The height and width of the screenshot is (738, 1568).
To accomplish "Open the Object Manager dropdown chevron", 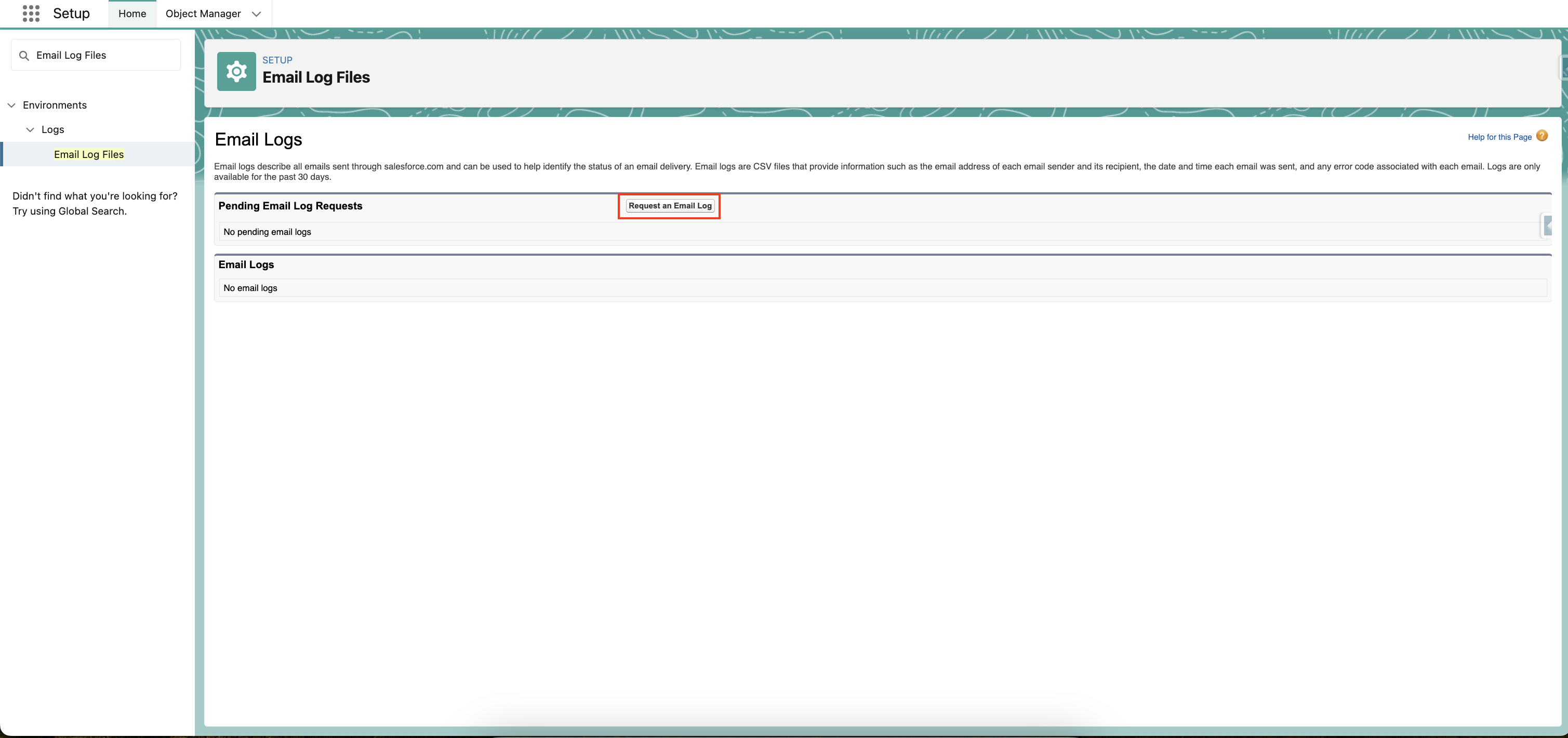I will tap(256, 14).
